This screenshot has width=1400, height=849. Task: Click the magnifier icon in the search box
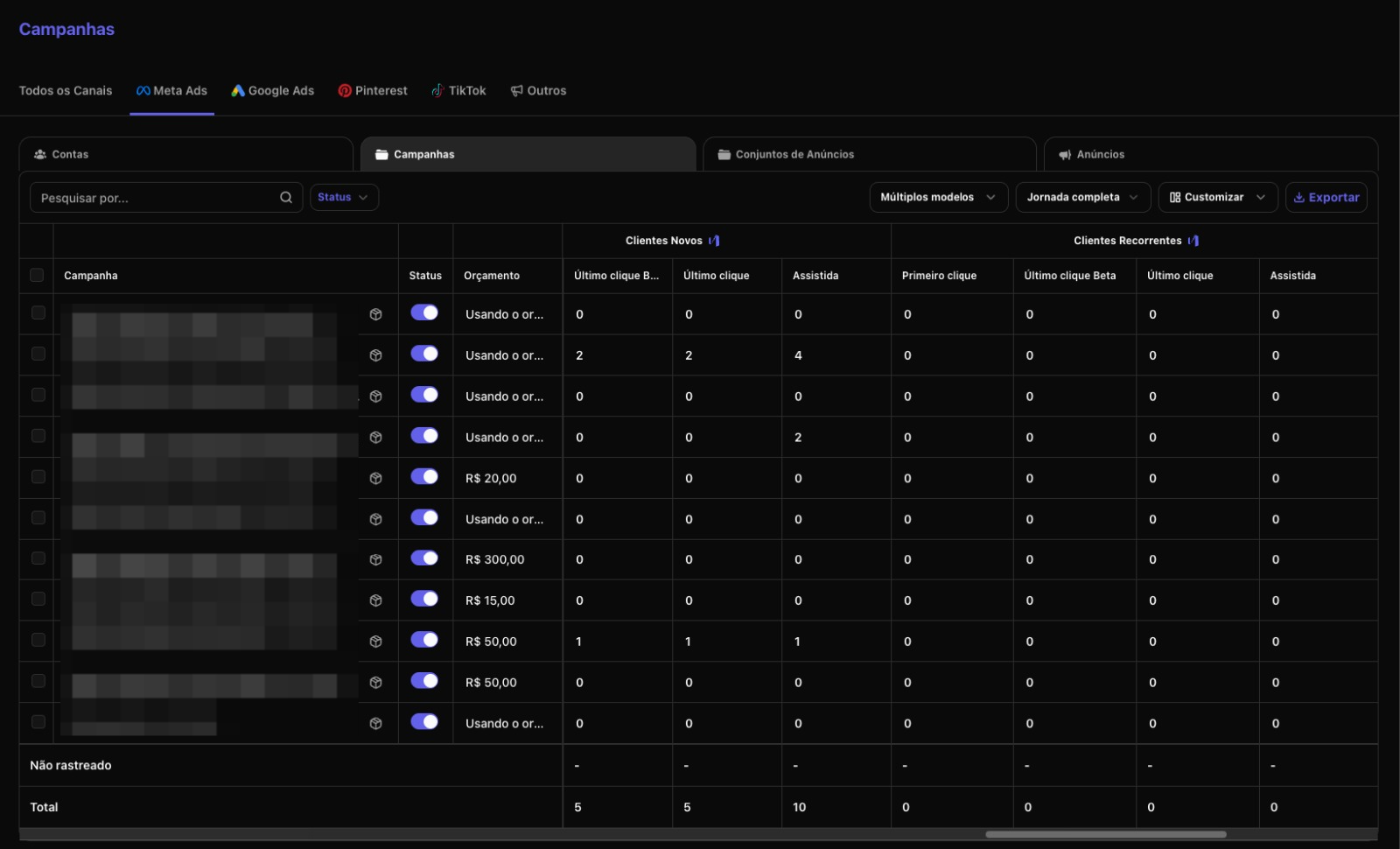pyautogui.click(x=286, y=198)
